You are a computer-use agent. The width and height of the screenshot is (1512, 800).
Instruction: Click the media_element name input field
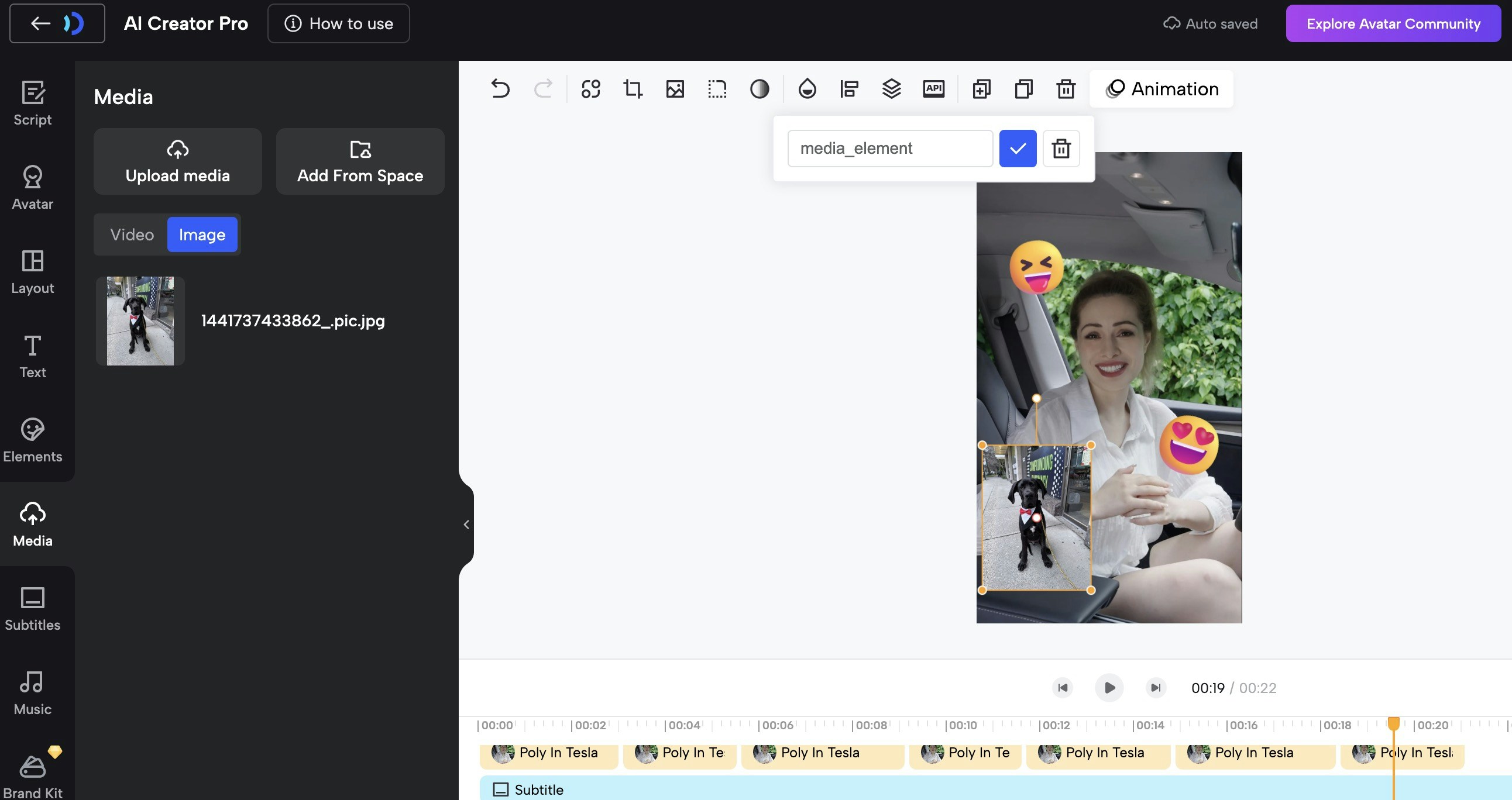point(889,149)
